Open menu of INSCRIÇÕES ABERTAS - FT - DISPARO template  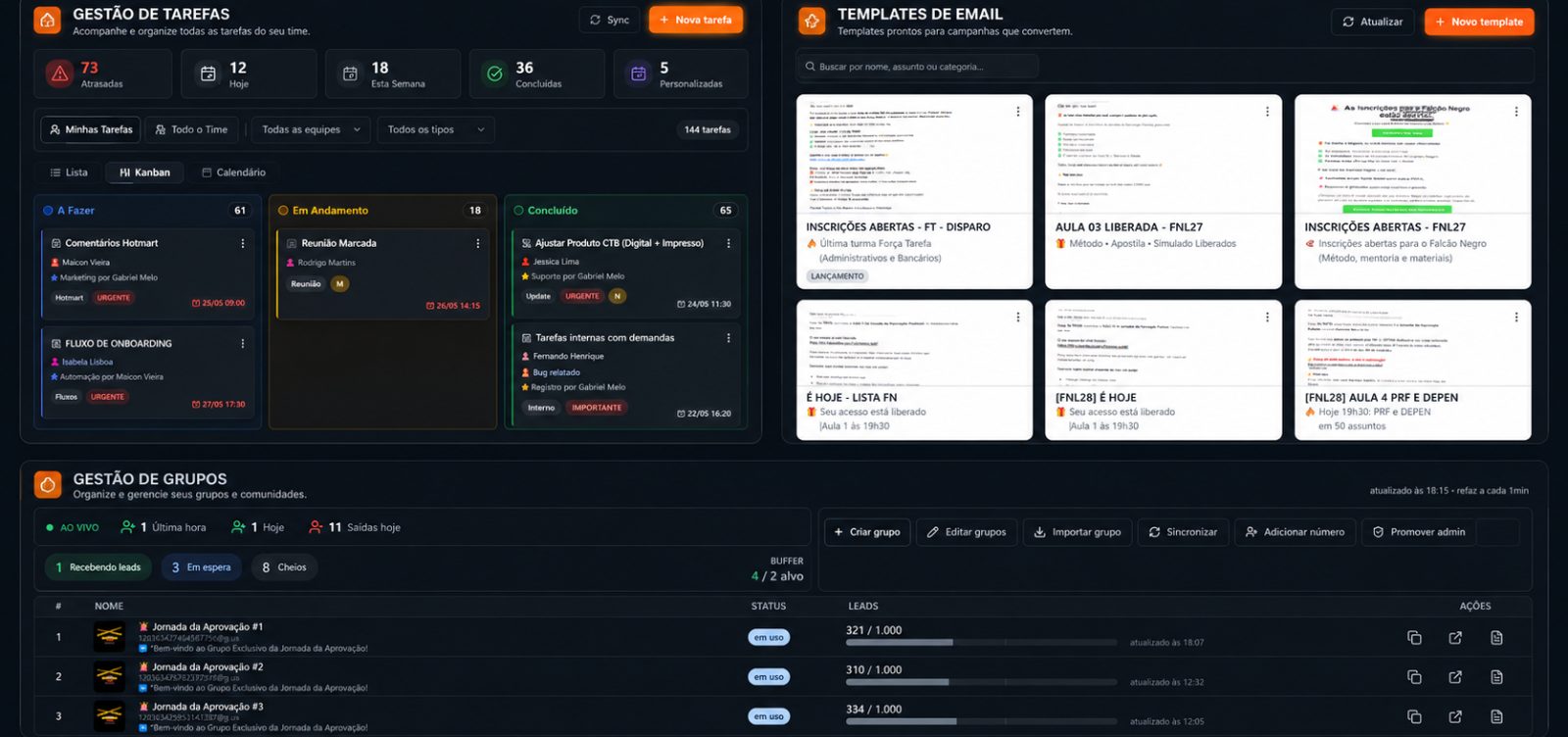[1018, 112]
